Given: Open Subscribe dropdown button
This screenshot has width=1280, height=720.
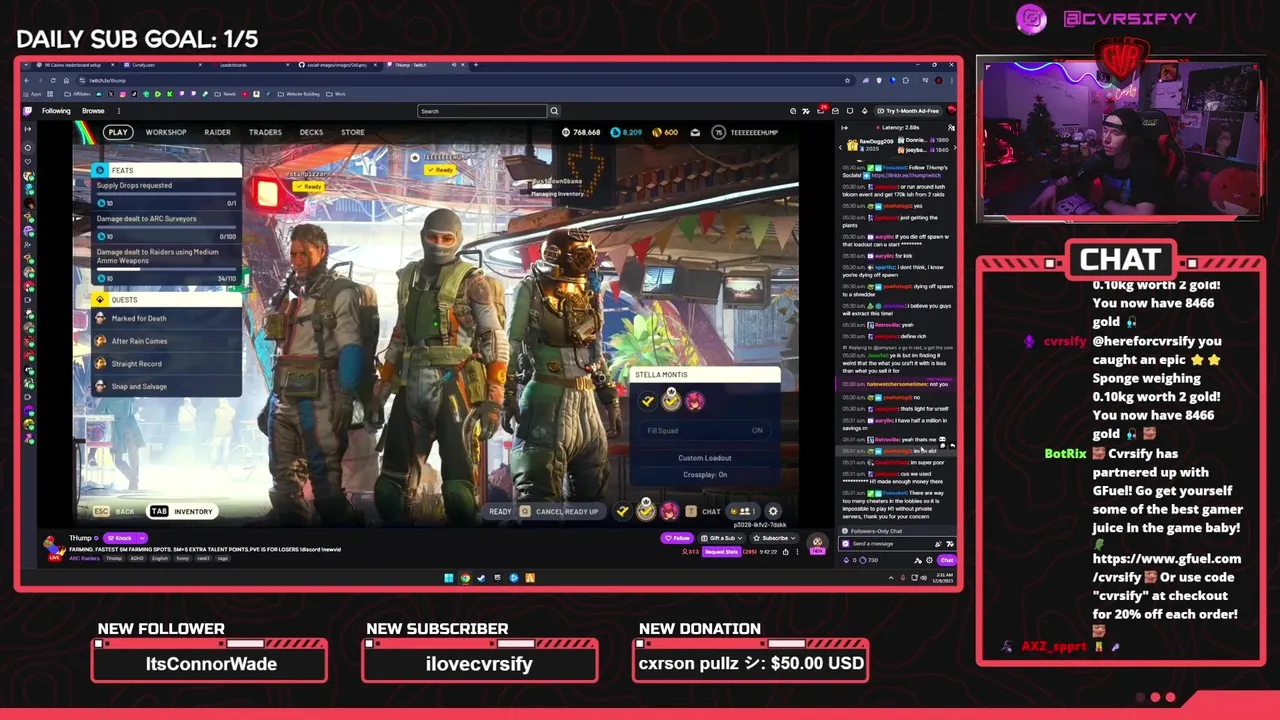Looking at the screenshot, I should pyautogui.click(x=775, y=538).
